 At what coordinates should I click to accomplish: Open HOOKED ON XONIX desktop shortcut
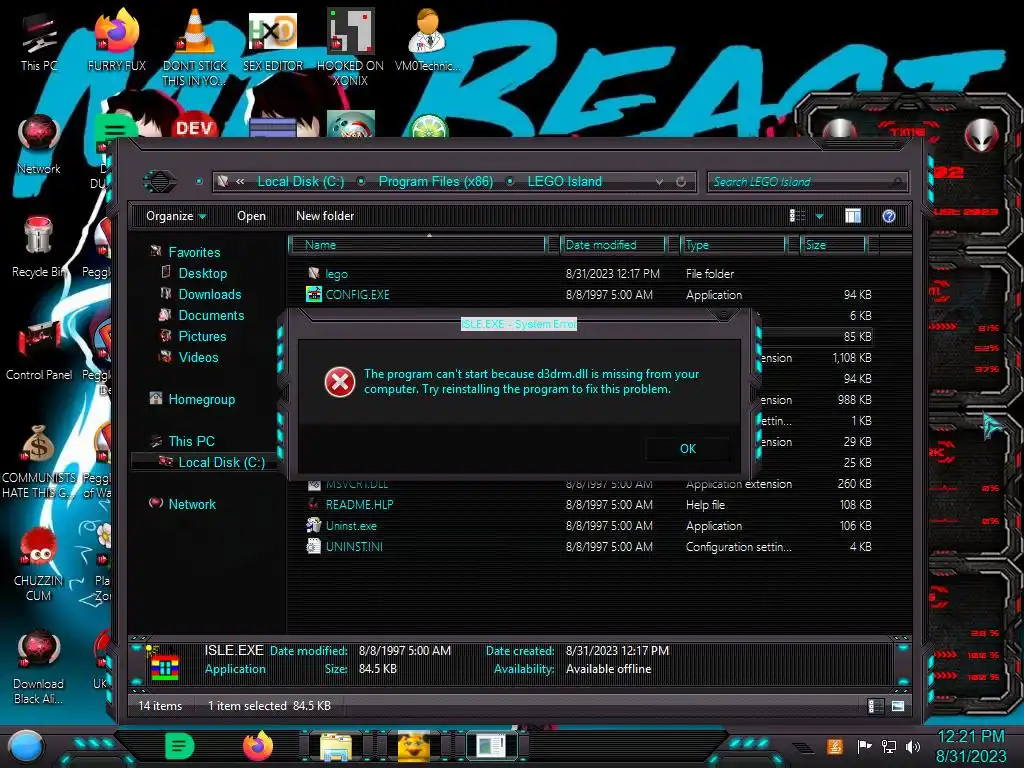pyautogui.click(x=351, y=48)
